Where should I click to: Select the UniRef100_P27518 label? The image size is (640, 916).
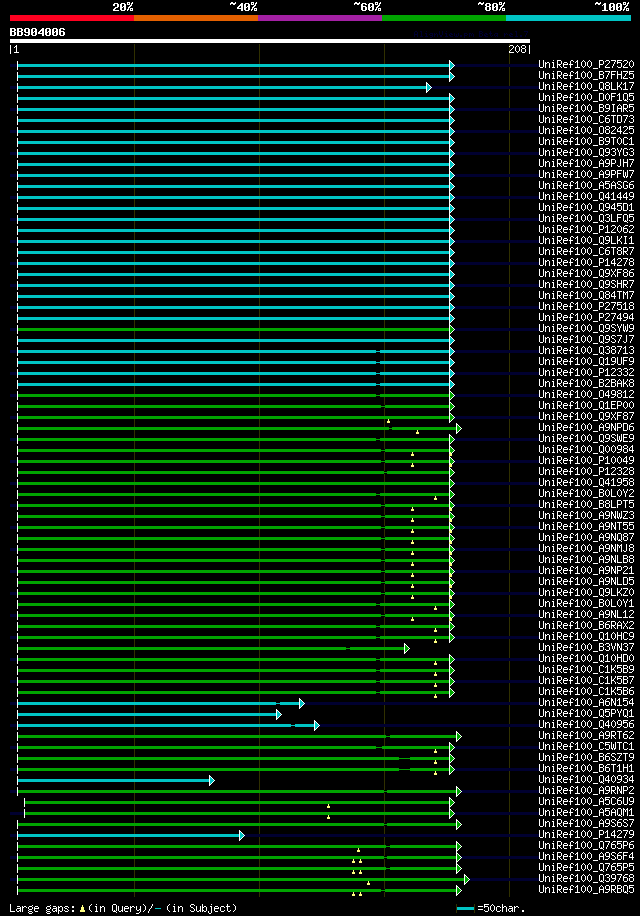coord(586,306)
